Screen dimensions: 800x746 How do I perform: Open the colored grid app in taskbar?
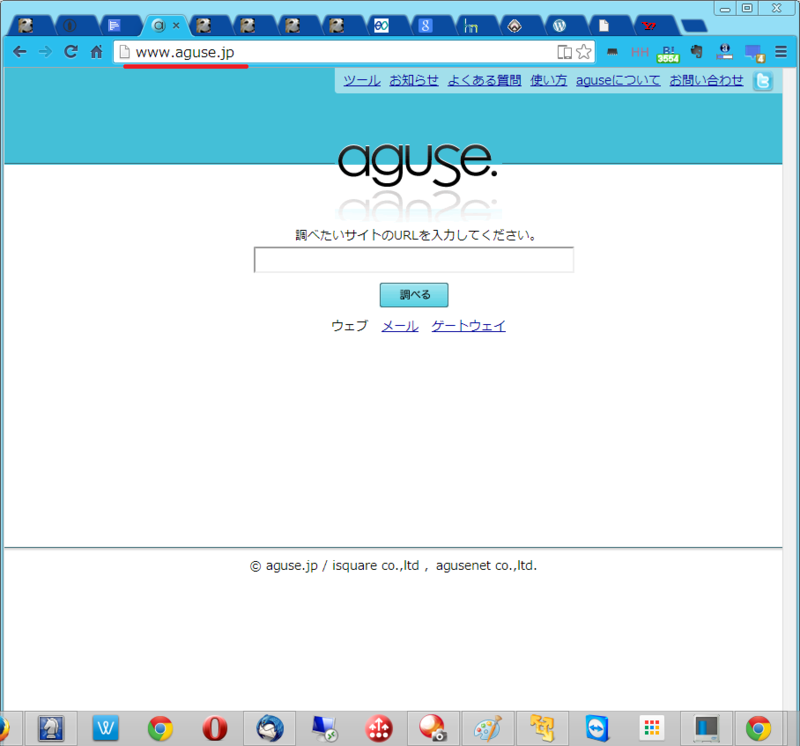[x=652, y=728]
